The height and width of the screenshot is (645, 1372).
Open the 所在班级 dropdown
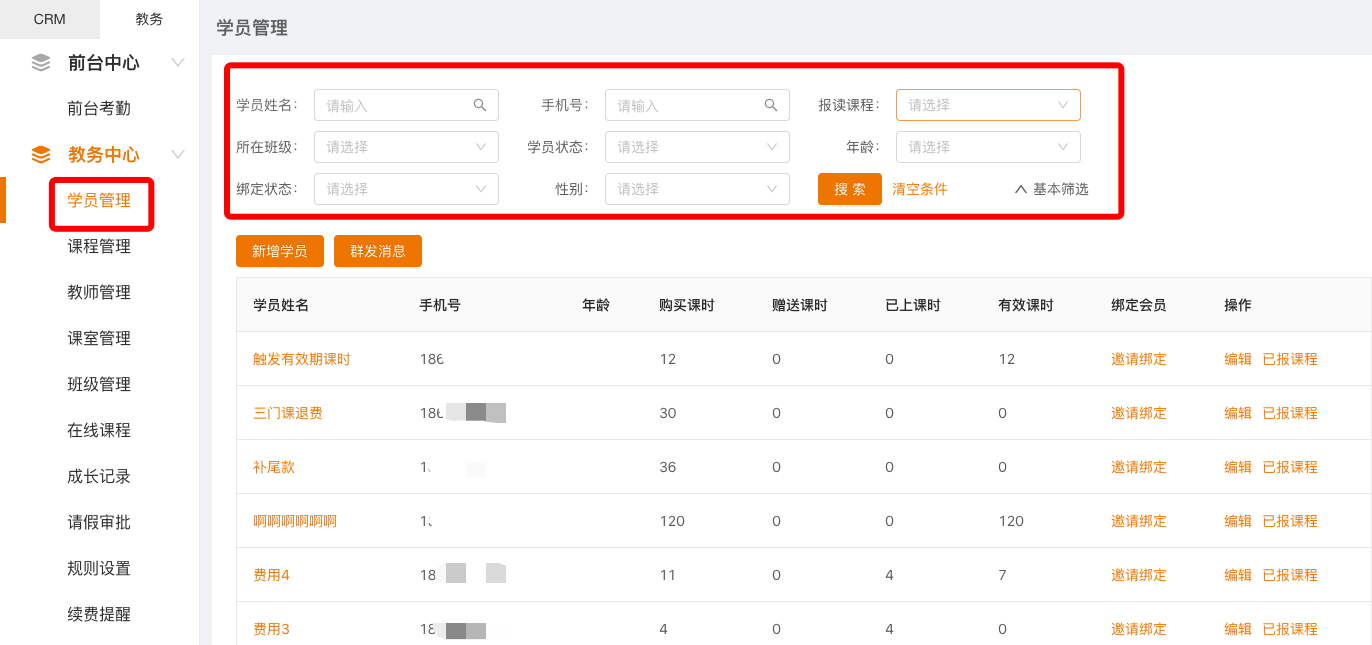[406, 147]
